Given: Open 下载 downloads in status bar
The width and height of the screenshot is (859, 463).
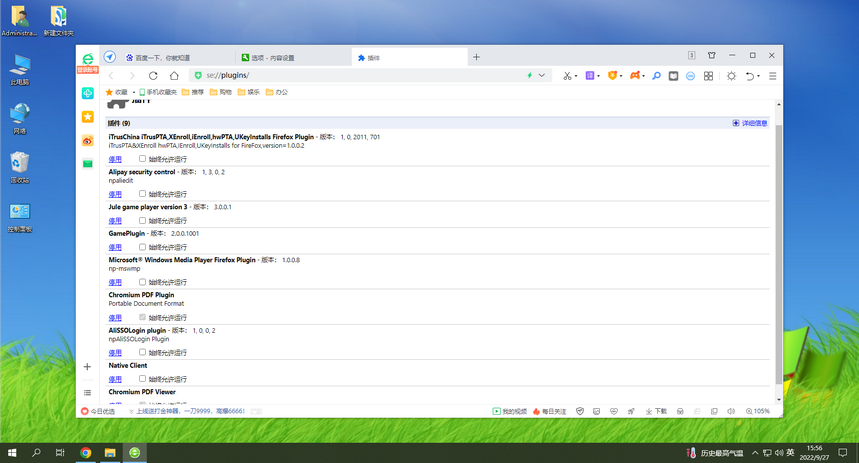Looking at the screenshot, I should [656, 411].
